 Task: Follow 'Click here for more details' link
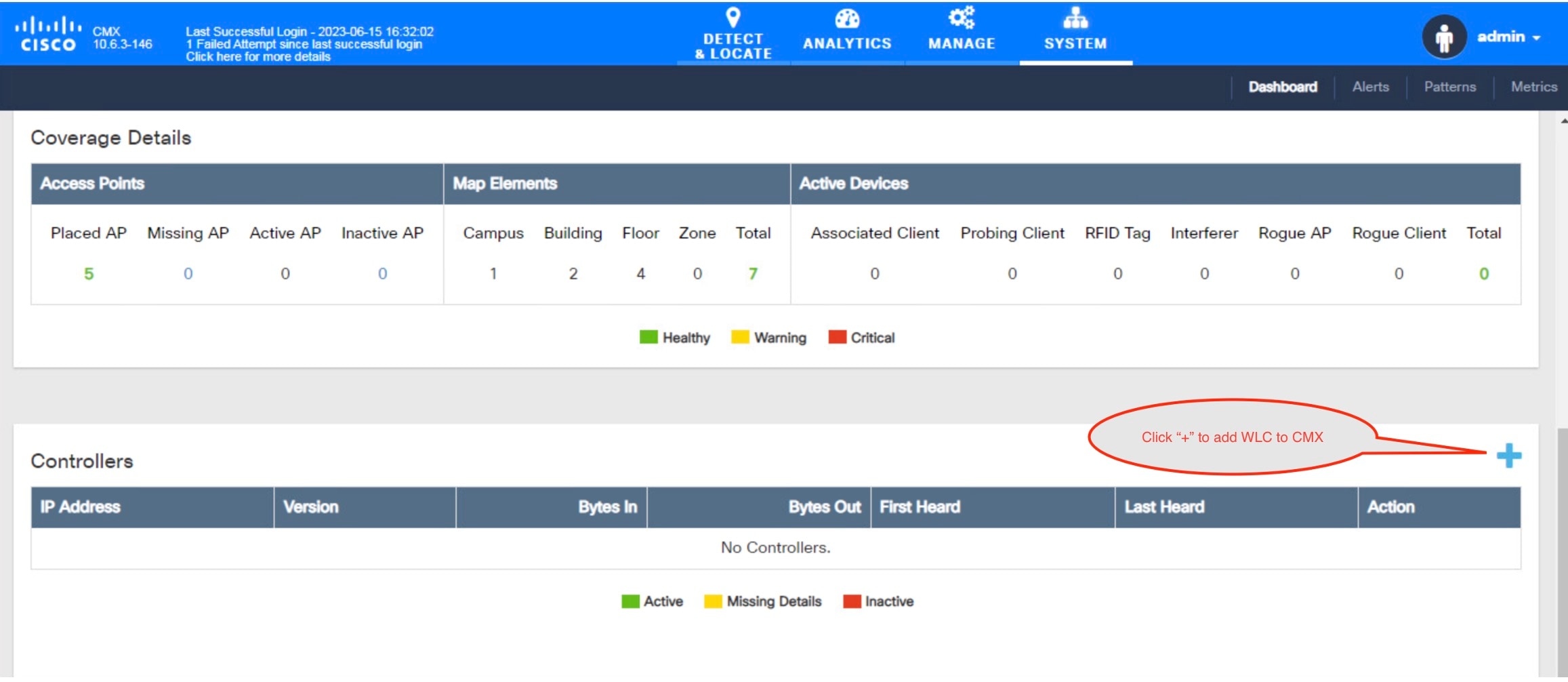(258, 57)
